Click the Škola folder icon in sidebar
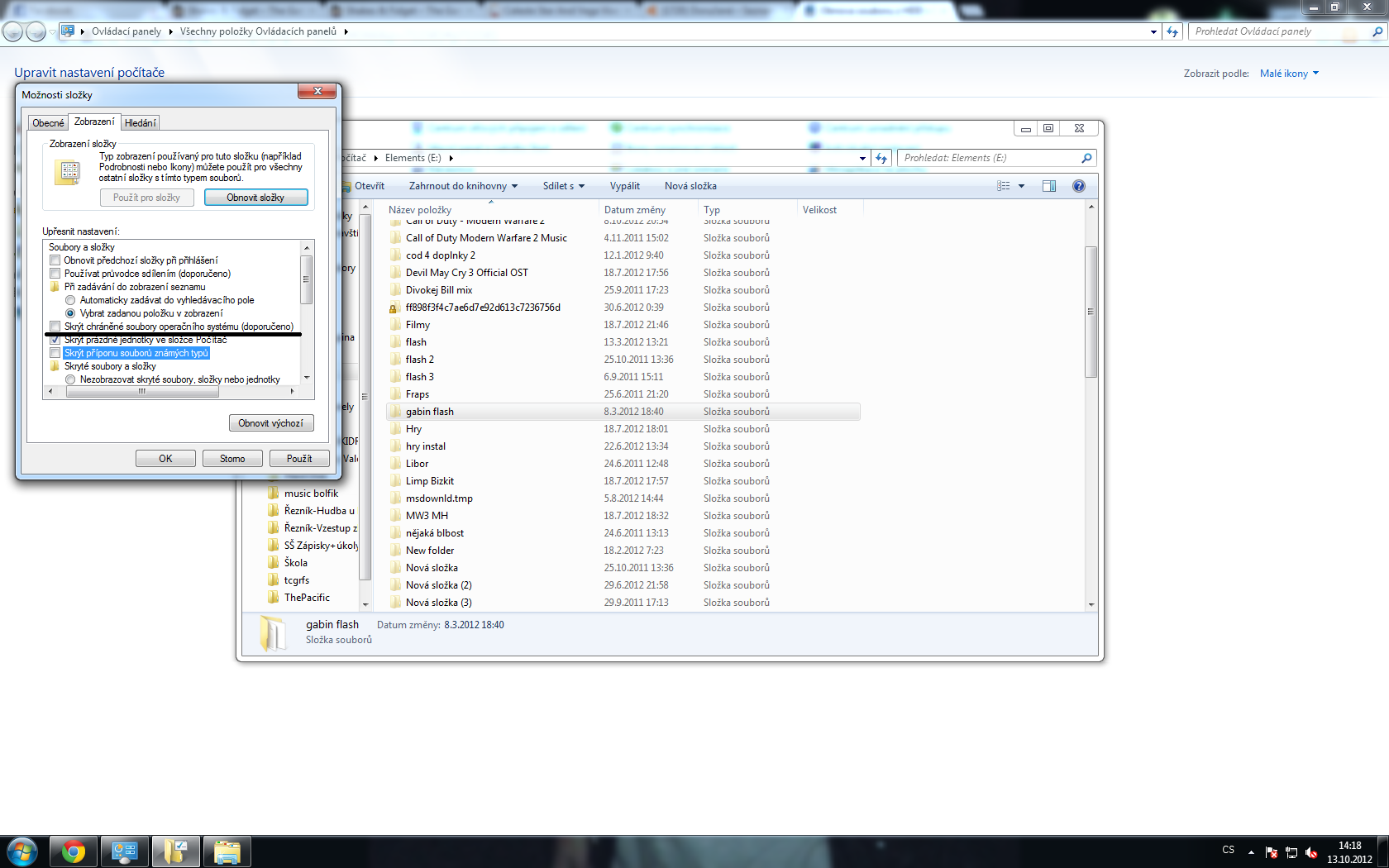Image resolution: width=1389 pixels, height=868 pixels. (x=274, y=563)
